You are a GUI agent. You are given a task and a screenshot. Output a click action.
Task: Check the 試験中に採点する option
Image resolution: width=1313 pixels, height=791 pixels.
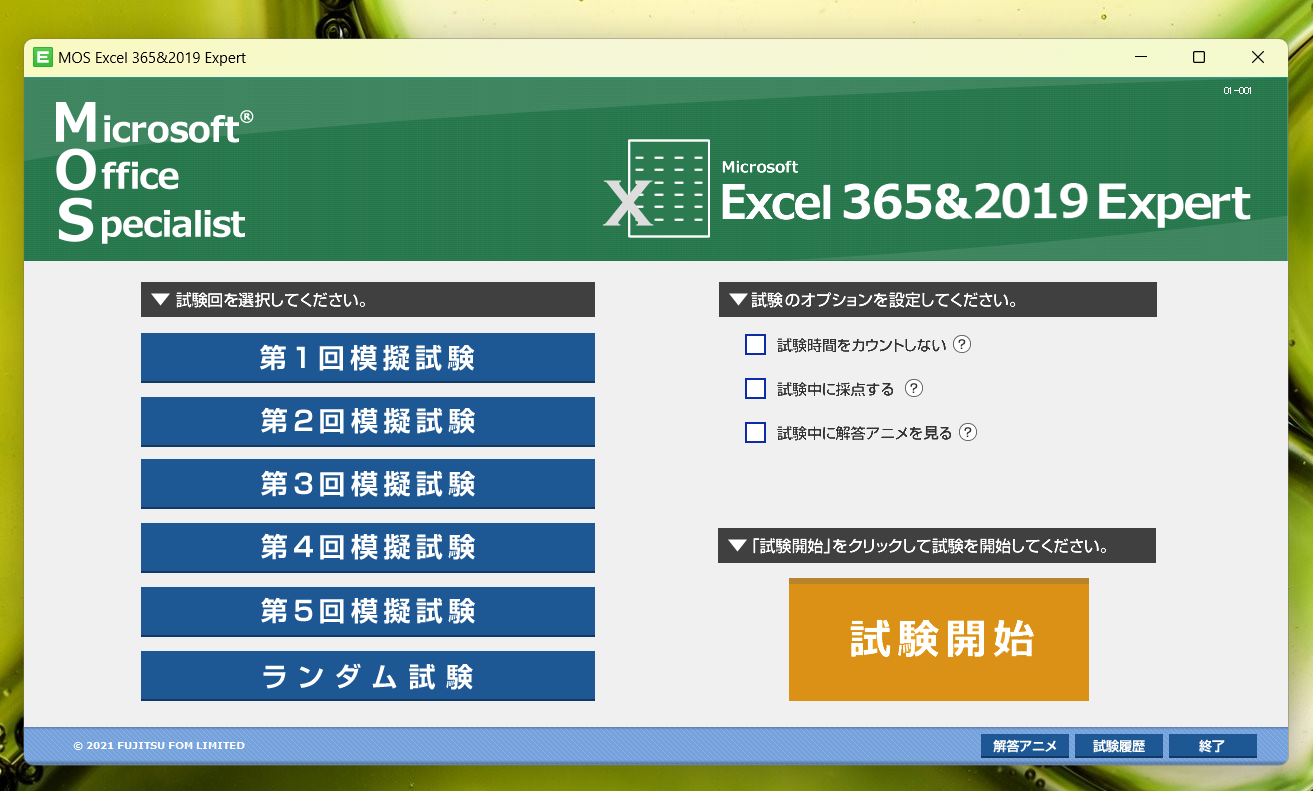[x=755, y=388]
